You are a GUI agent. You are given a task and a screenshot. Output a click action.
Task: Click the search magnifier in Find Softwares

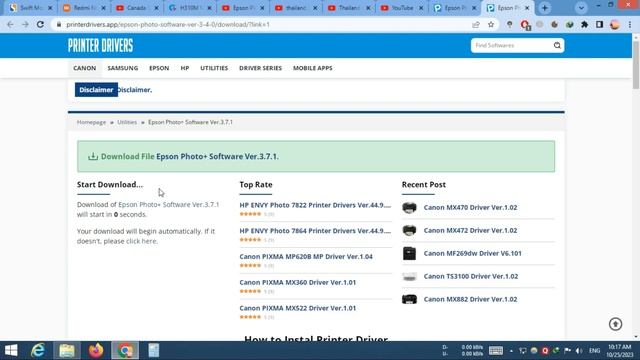[557, 45]
